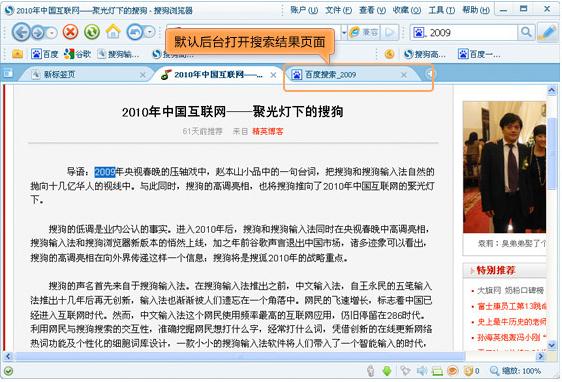Open the 帮助 menu
The height and width of the screenshot is (382, 562).
(476, 10)
